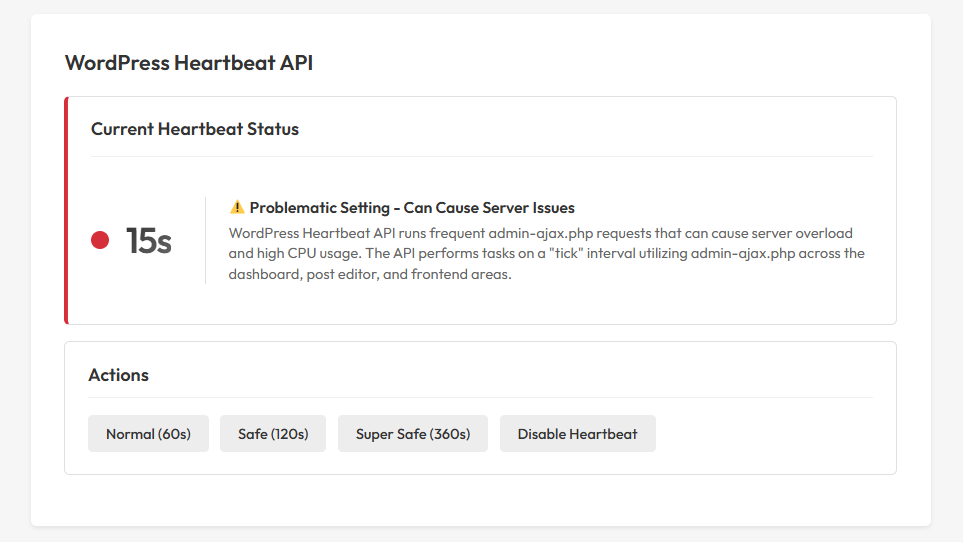Set heartbeat to Safe (120s)
This screenshot has width=963, height=542.
click(x=273, y=434)
